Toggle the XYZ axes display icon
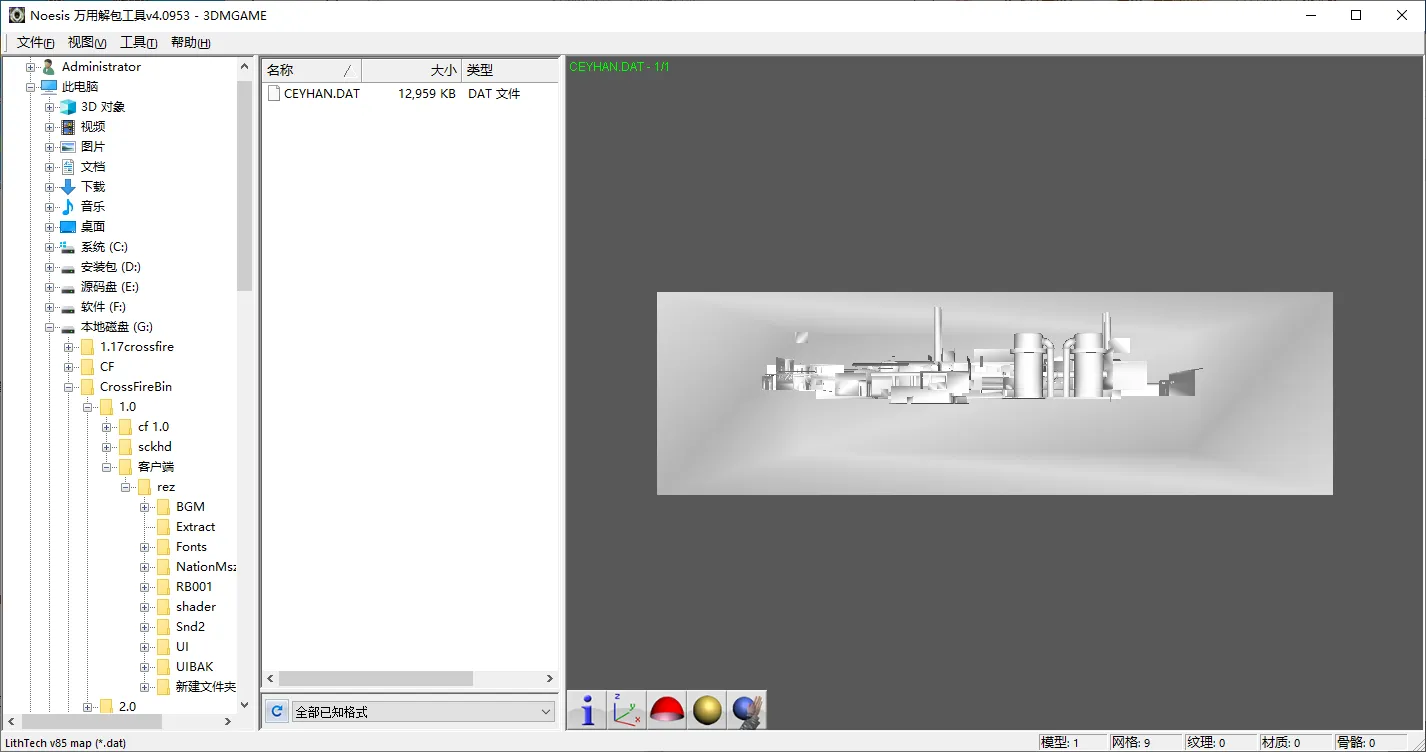This screenshot has width=1426, height=752. (x=627, y=710)
